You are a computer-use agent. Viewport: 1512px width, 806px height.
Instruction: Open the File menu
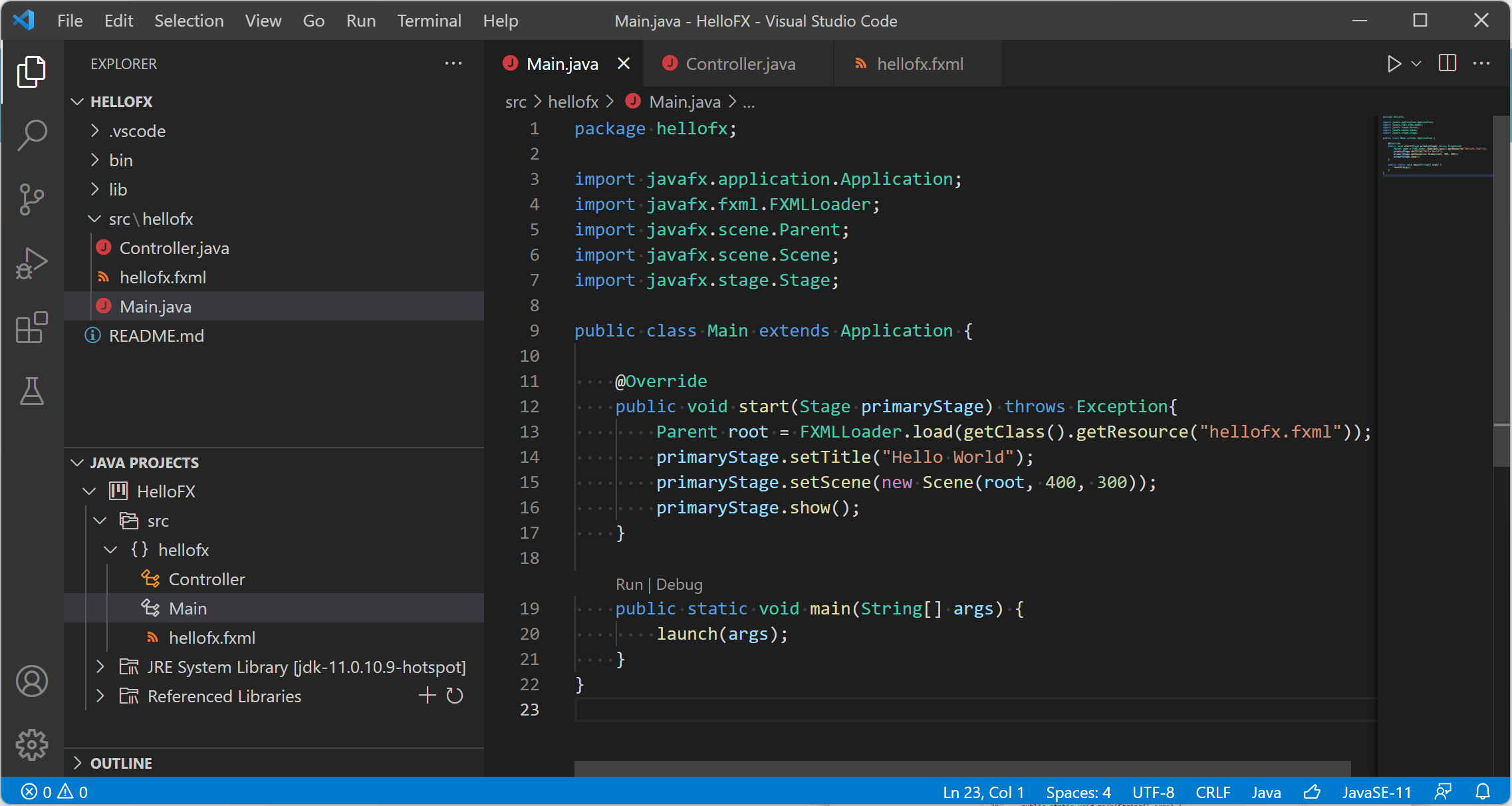tap(70, 21)
